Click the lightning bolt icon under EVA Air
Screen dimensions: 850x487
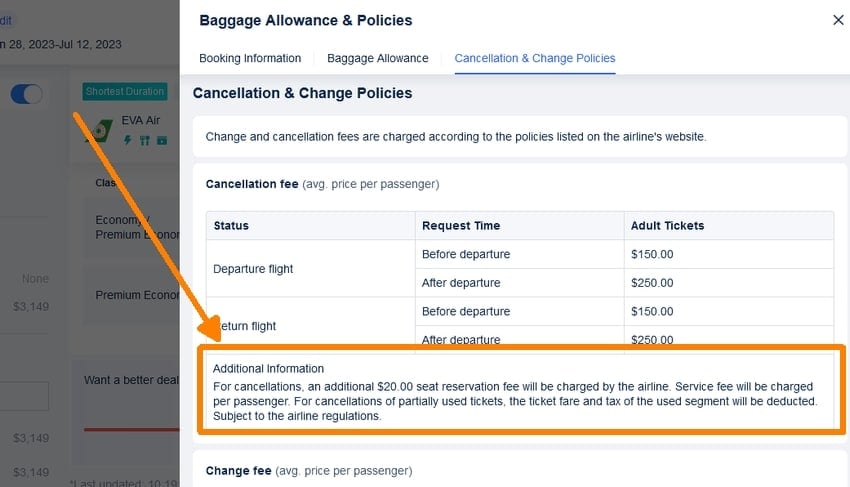(128, 141)
